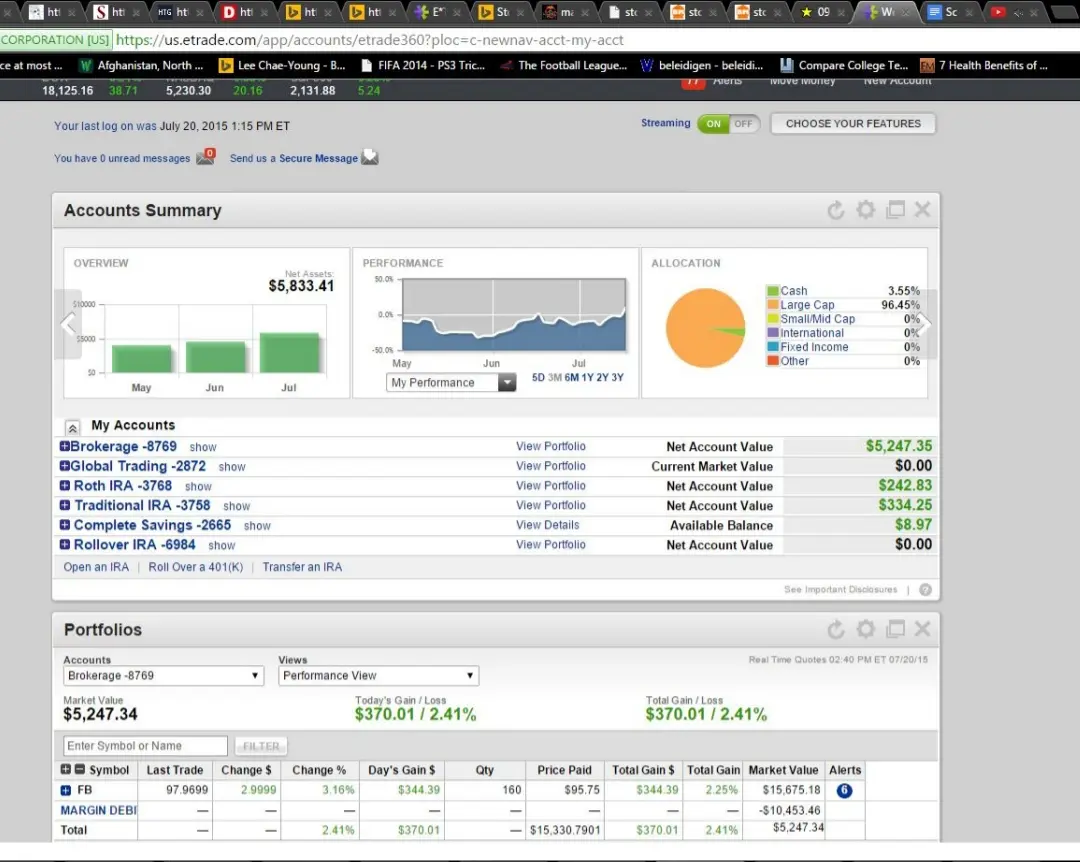Select the 1Y performance range
The image size is (1080, 862).
587,378
